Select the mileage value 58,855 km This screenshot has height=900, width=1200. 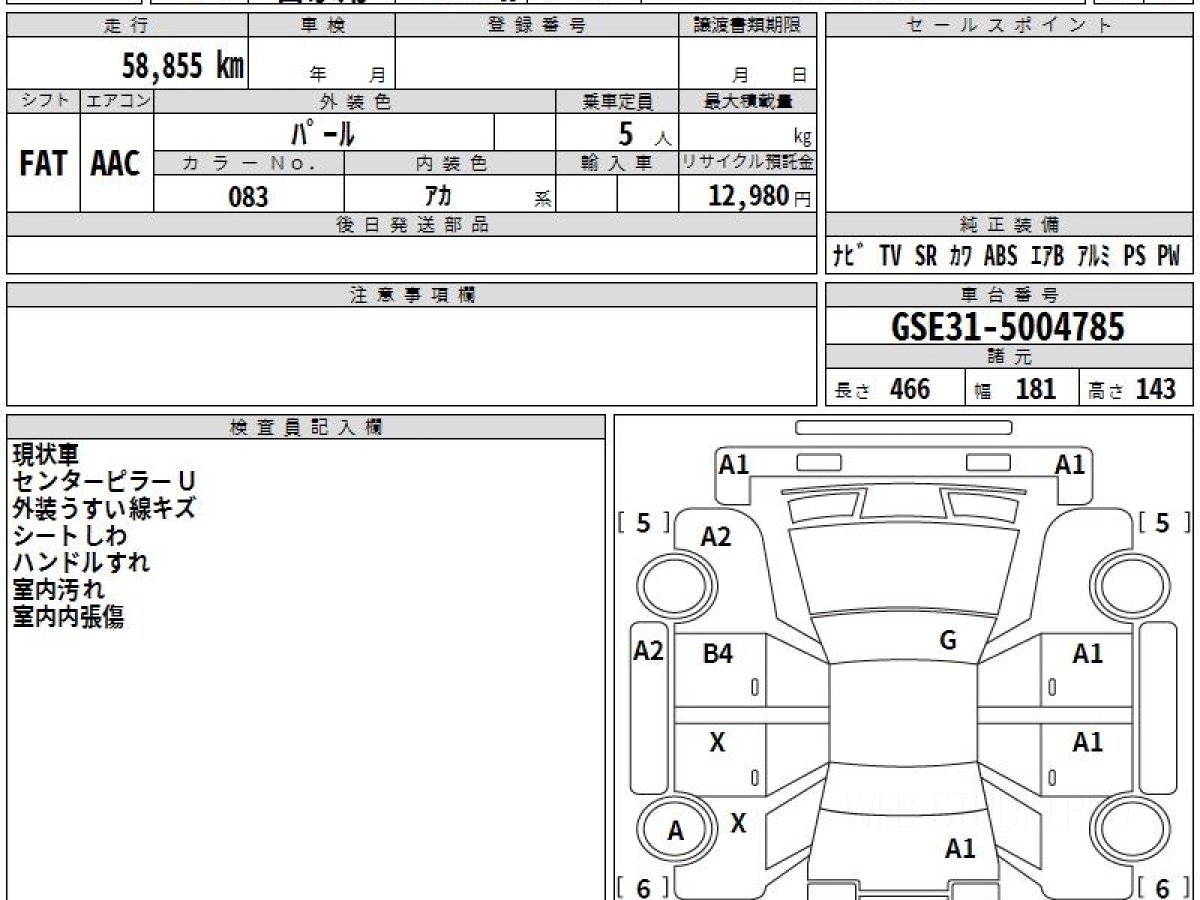(183, 66)
